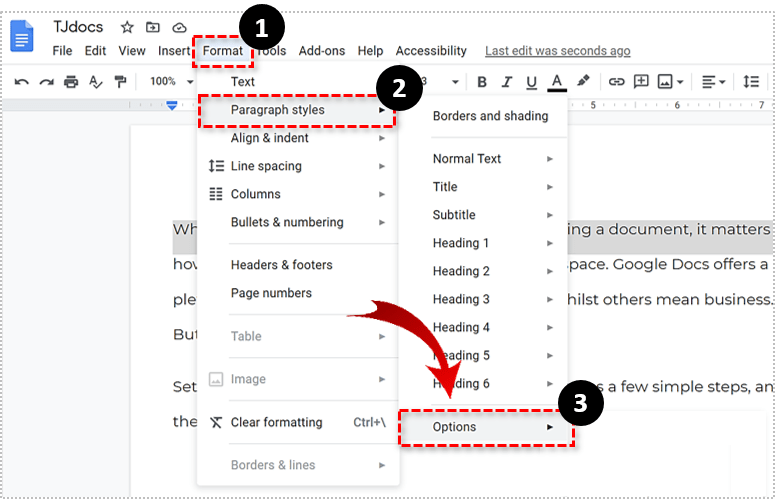Open the 100% zoom dropdown
This screenshot has height=499, width=775.
click(170, 82)
